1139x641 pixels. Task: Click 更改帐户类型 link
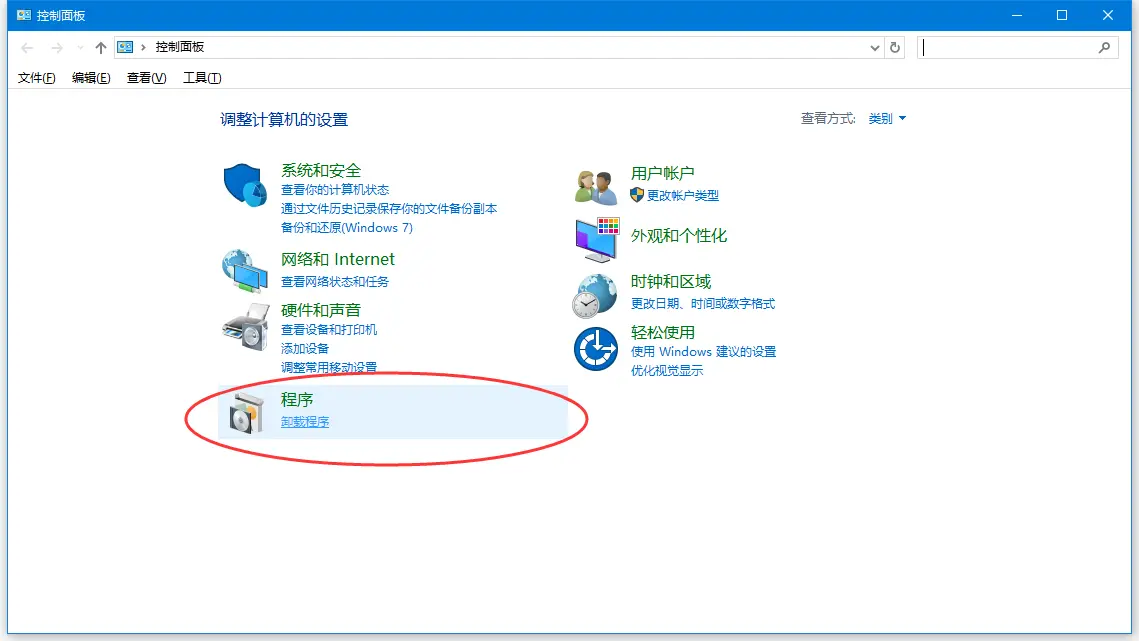(683, 195)
